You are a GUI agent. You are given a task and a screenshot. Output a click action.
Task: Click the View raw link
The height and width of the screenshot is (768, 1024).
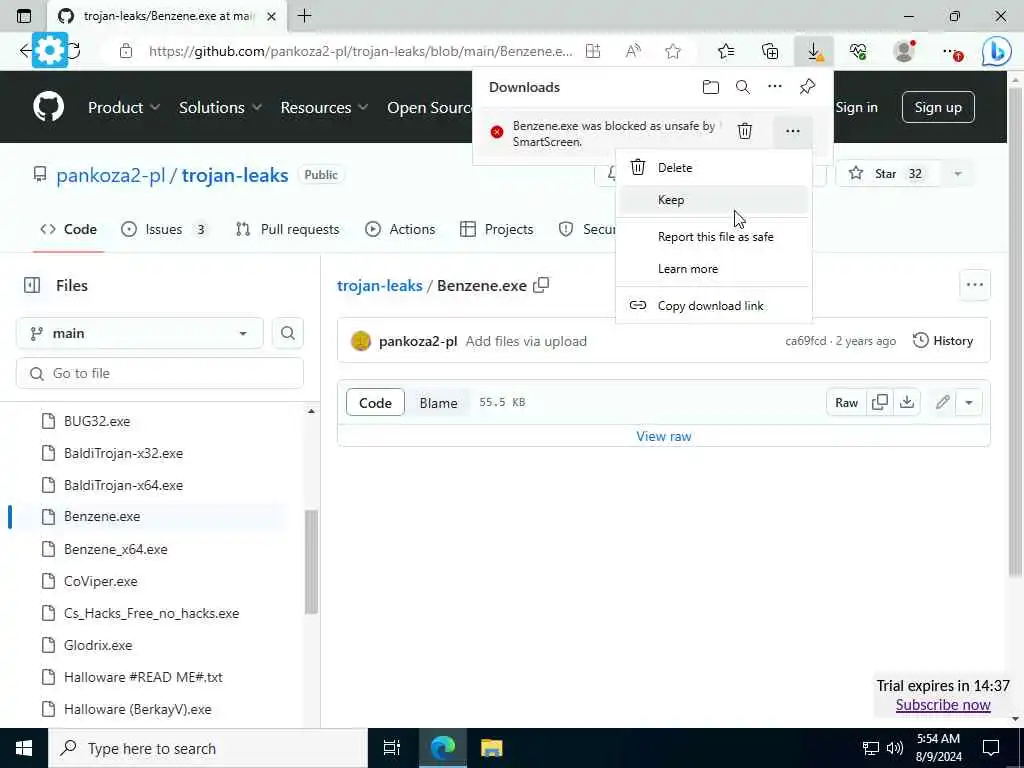664,436
